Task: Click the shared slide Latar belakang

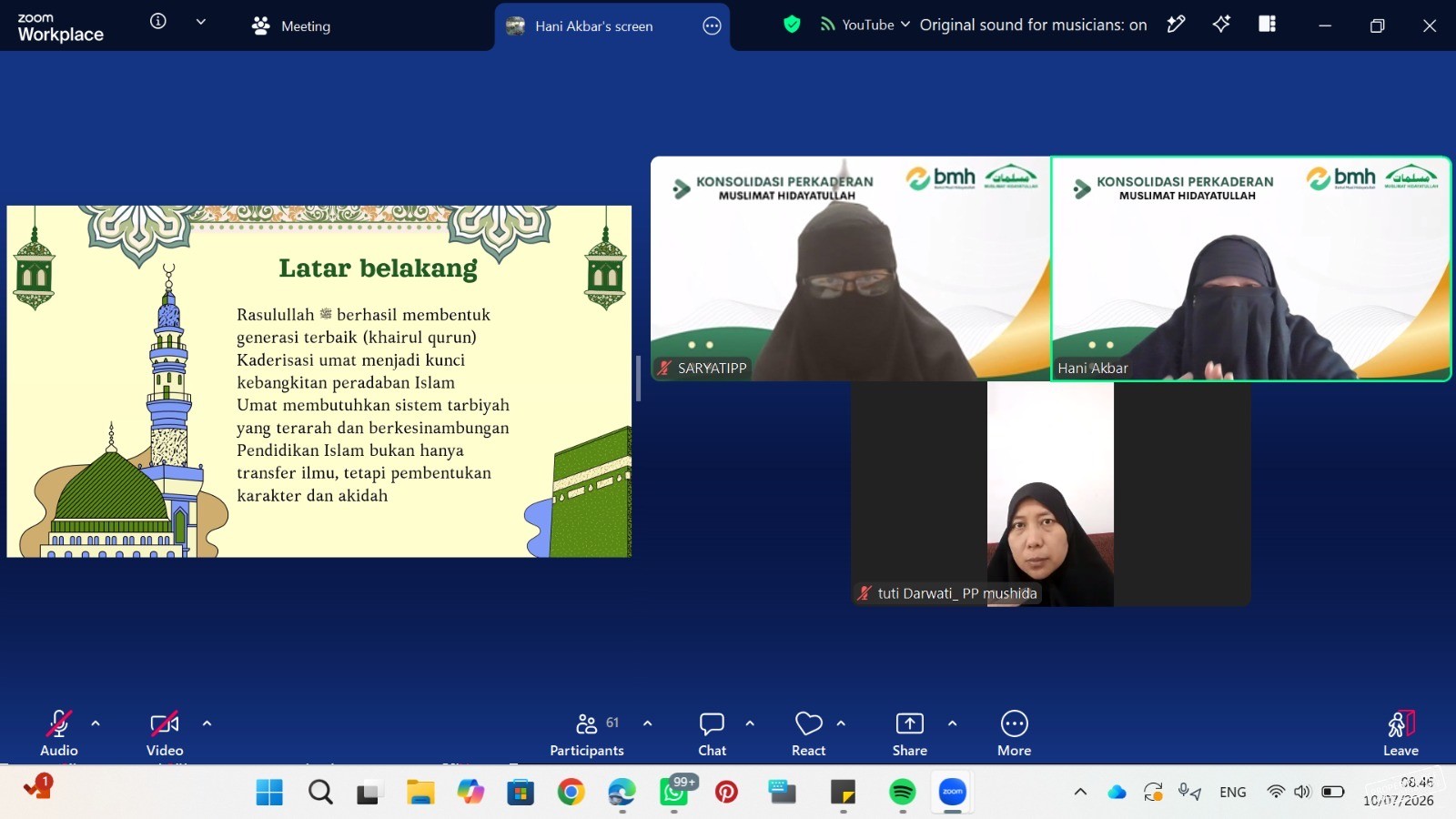Action: click(x=318, y=381)
